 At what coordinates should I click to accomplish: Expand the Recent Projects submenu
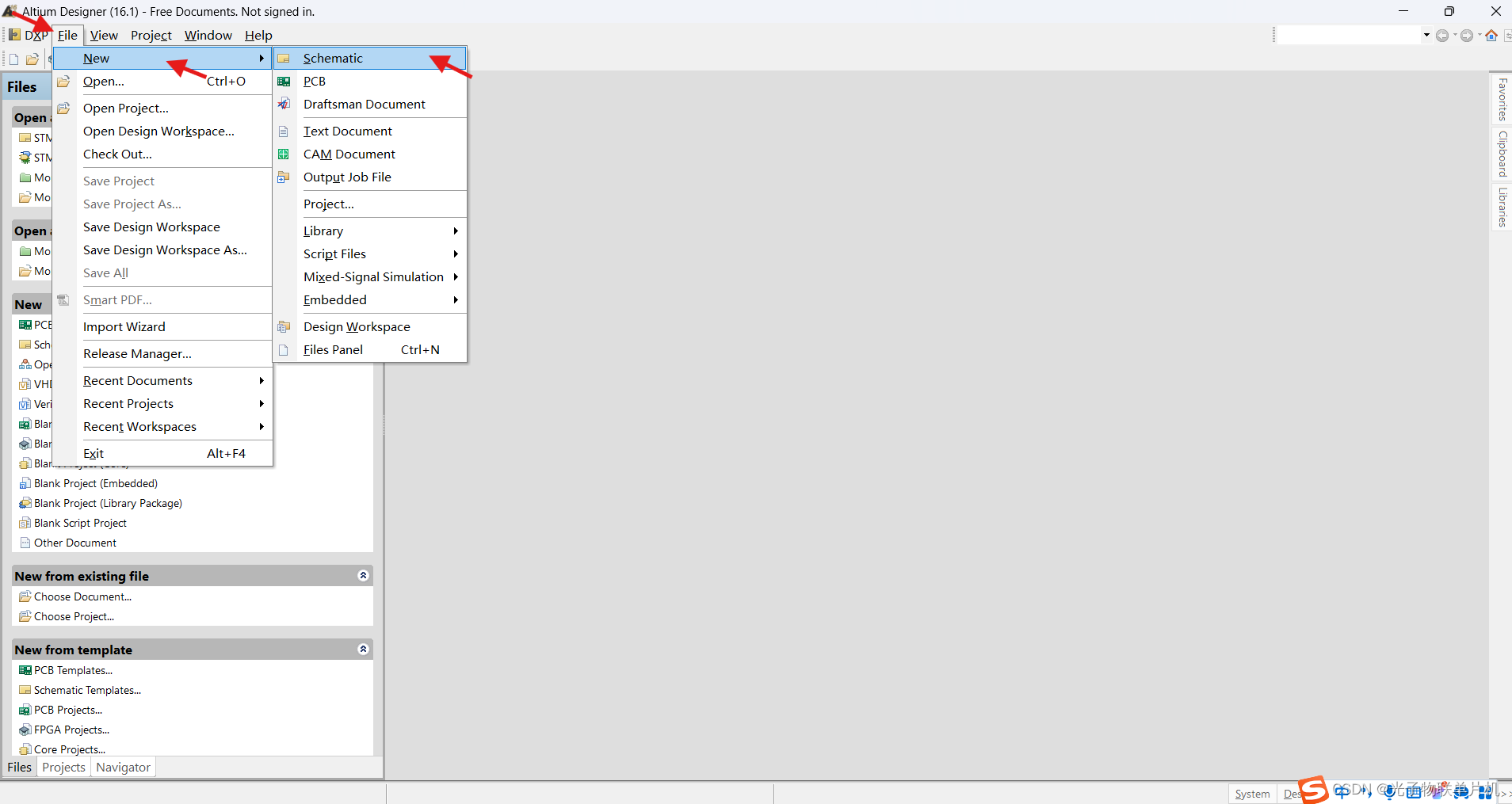click(262, 404)
